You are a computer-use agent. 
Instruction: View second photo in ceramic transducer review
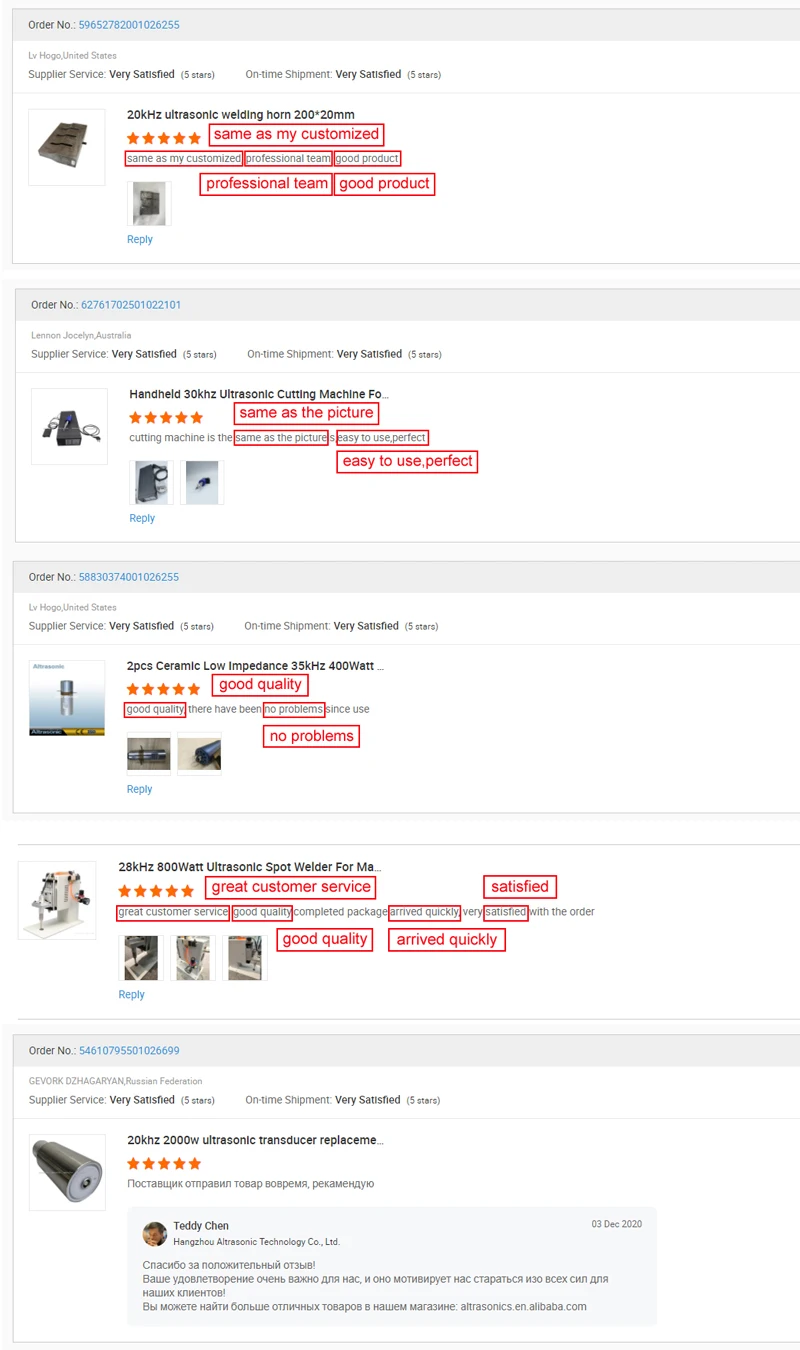tap(199, 754)
